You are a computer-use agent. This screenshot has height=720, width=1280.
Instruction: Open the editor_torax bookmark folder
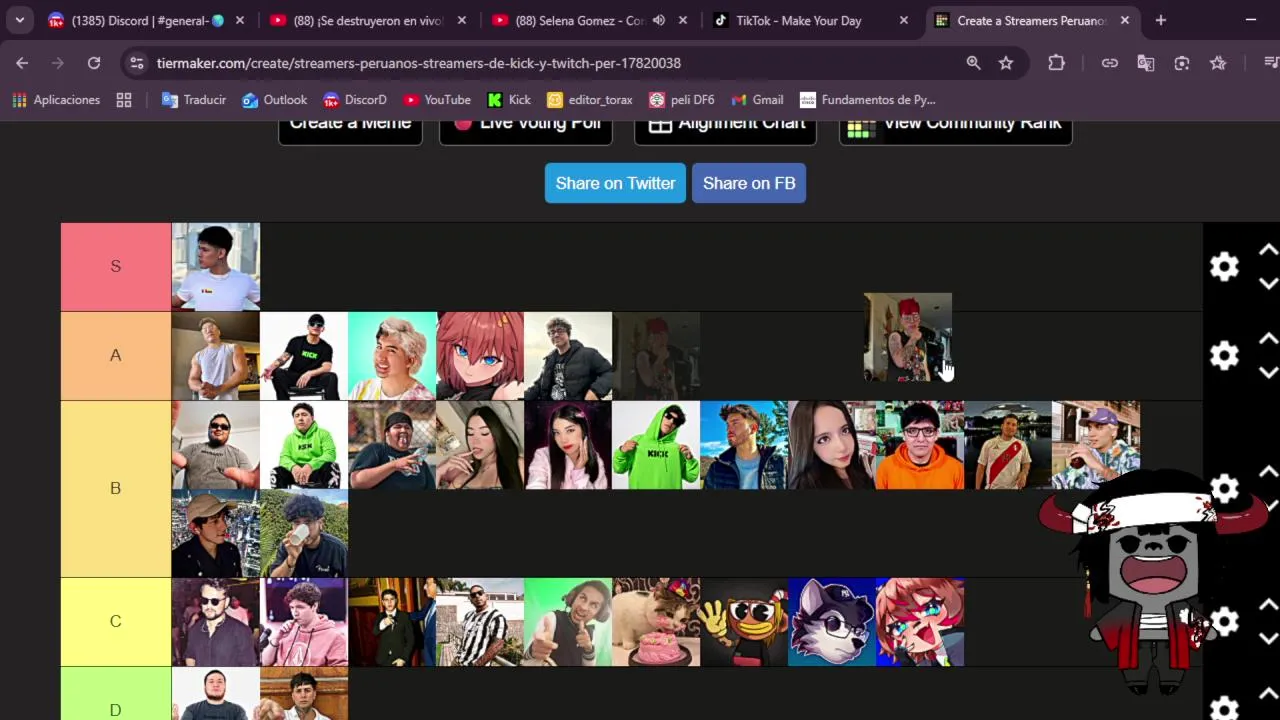click(x=590, y=100)
